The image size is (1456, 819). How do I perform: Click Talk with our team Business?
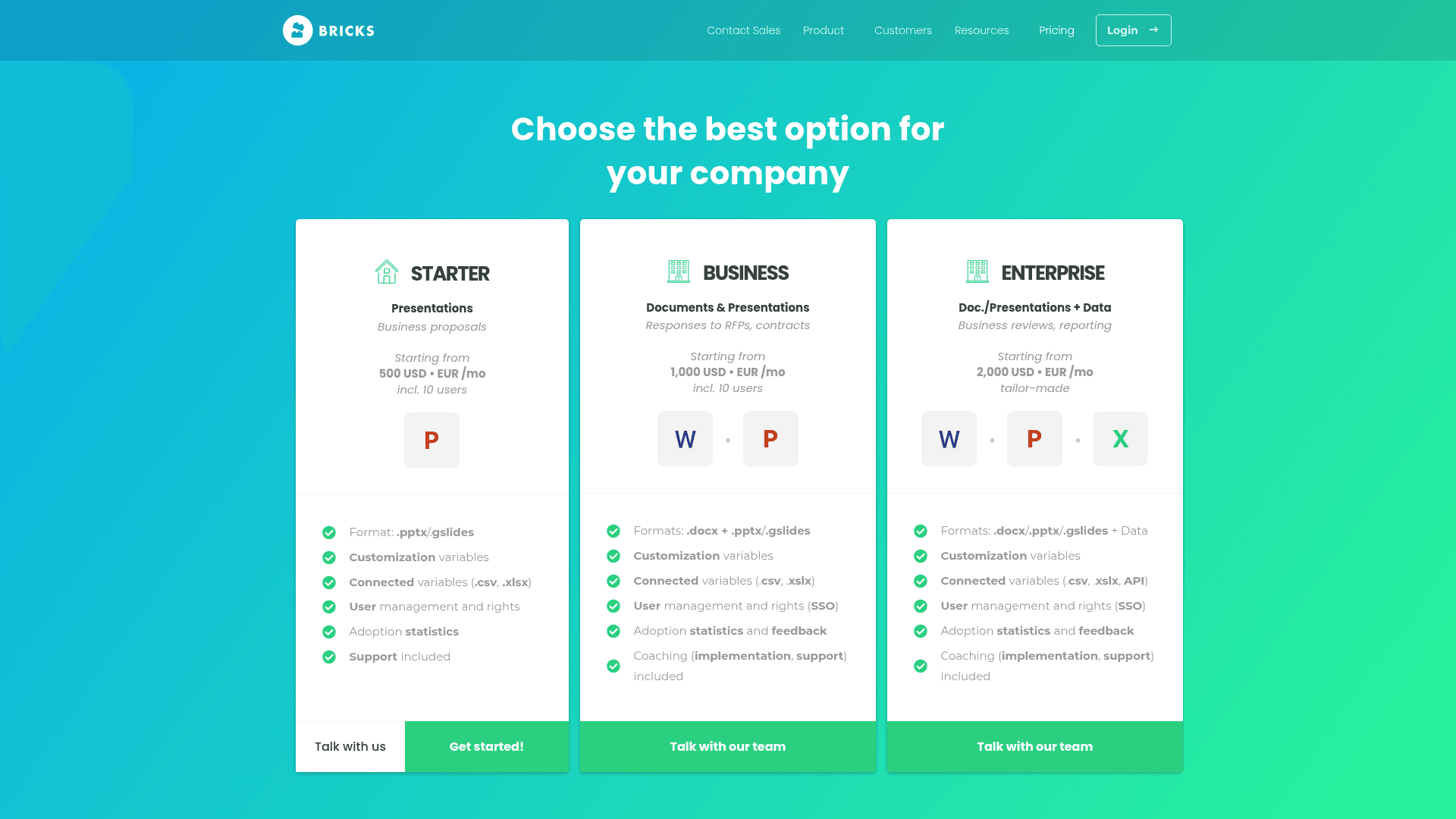pos(727,747)
